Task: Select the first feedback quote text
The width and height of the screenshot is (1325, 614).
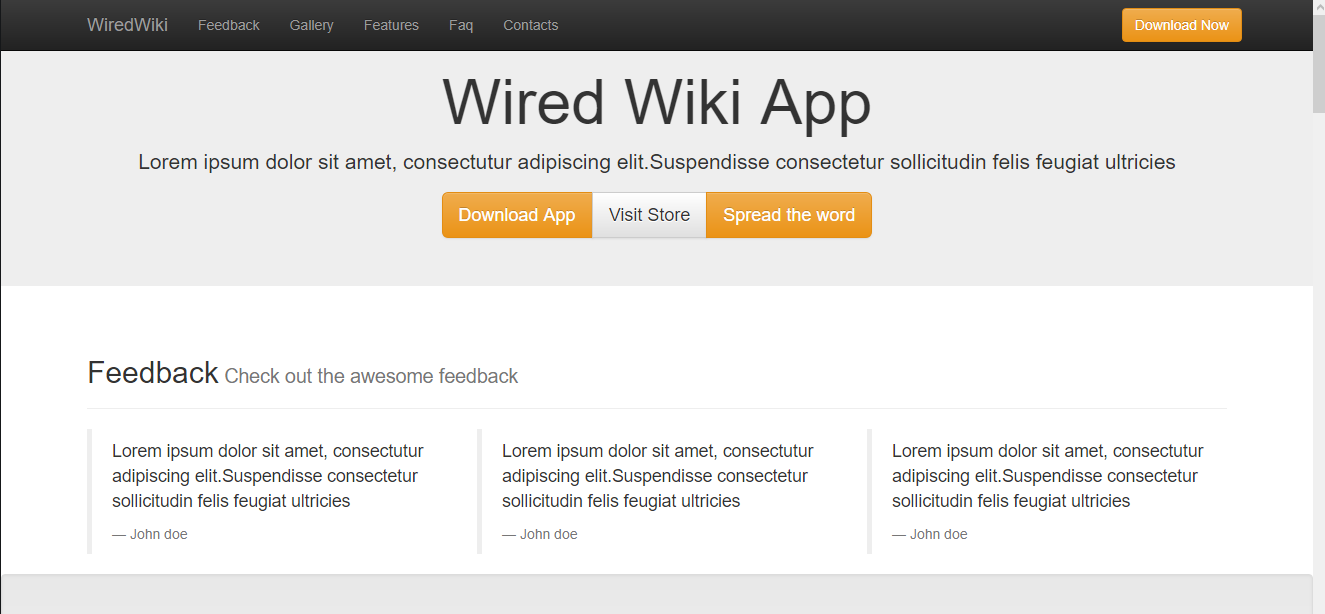Action: [268, 476]
